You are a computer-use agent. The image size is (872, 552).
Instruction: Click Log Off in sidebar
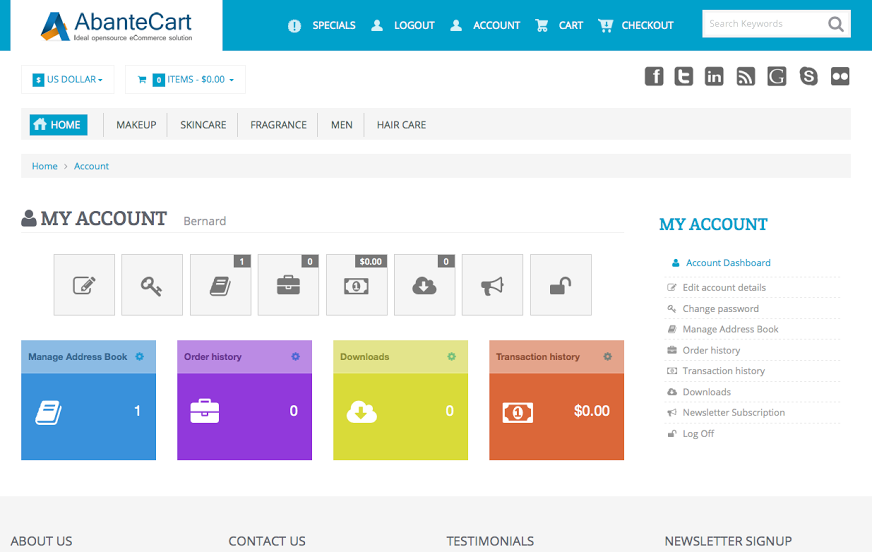[698, 434]
